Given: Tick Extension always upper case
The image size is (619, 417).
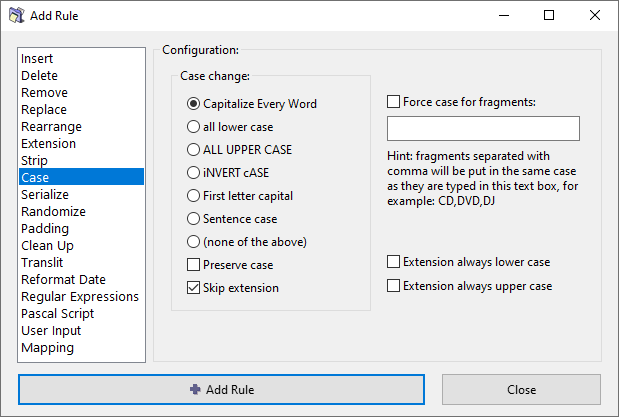Looking at the screenshot, I should [394, 286].
